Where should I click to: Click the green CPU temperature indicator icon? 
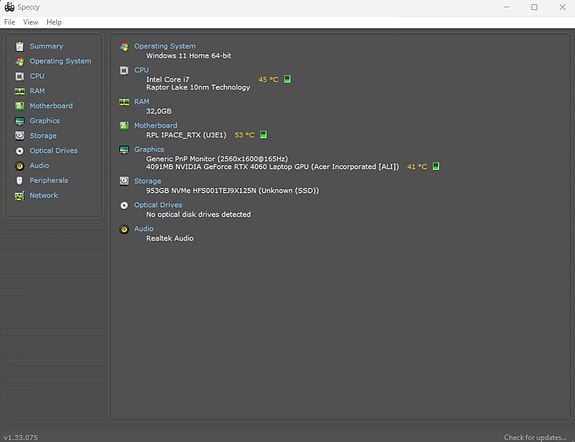pos(287,79)
